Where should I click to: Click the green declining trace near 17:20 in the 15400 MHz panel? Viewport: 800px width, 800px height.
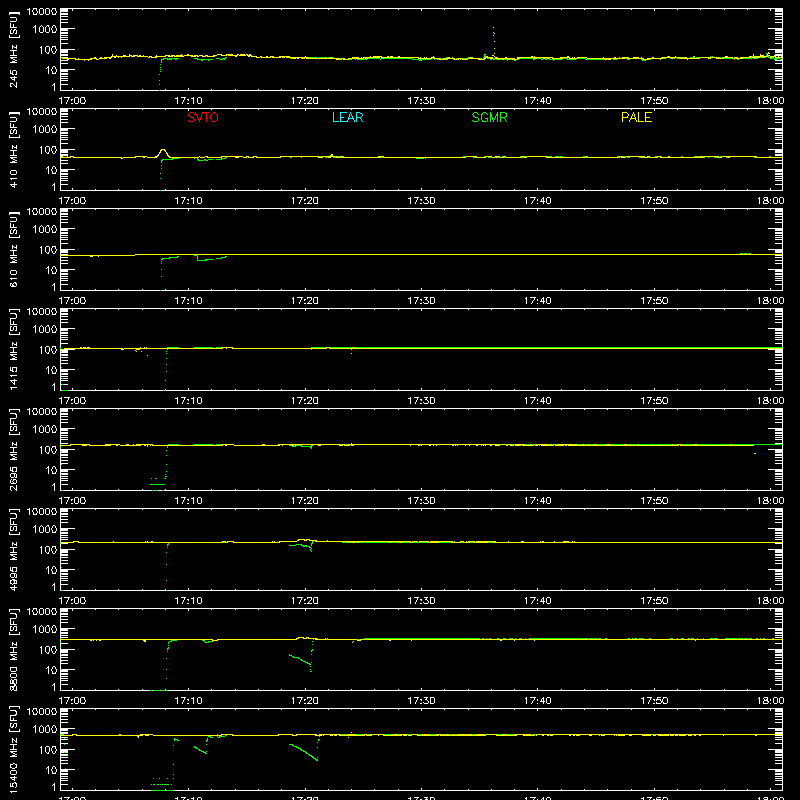click(304, 752)
